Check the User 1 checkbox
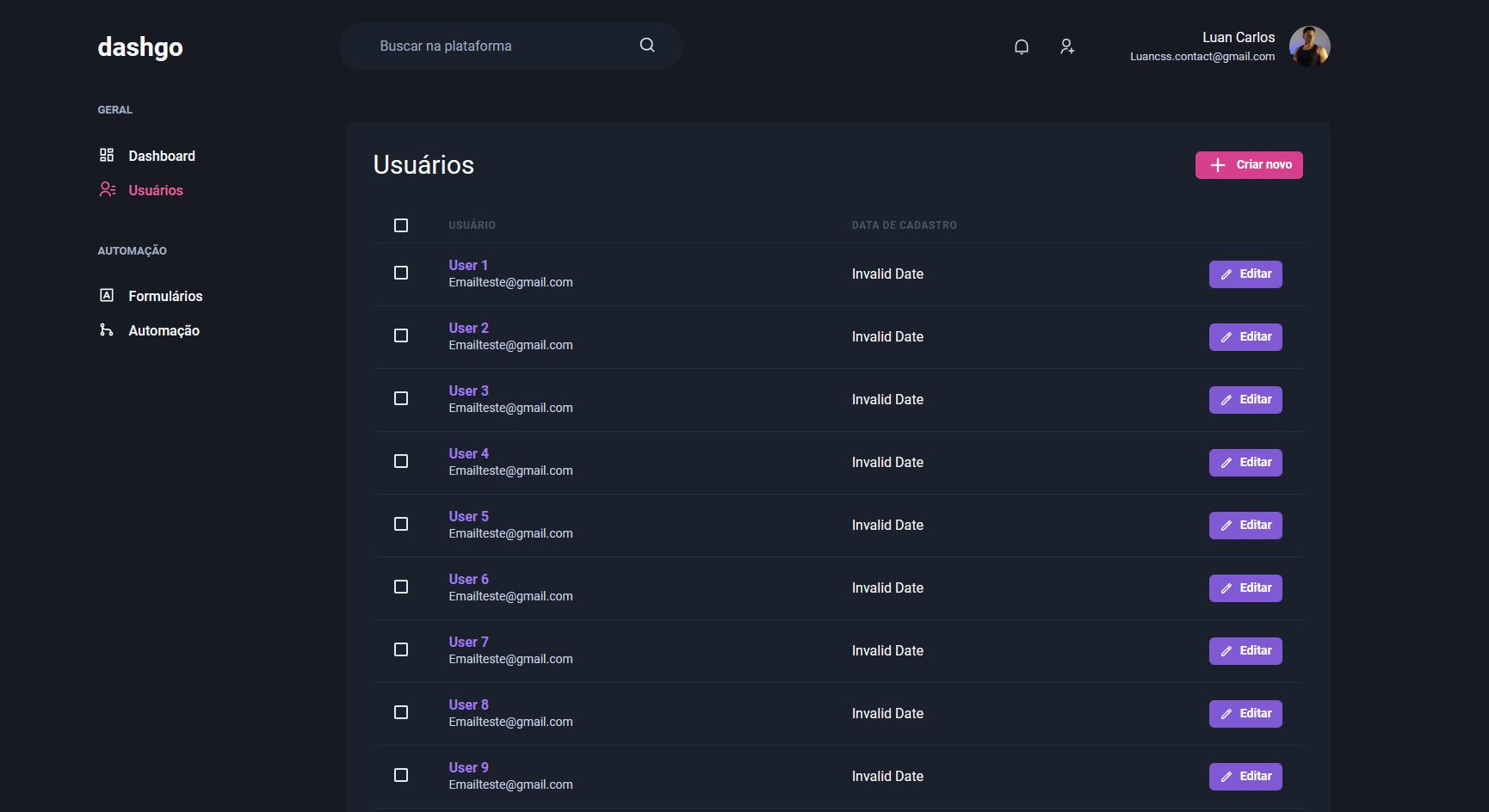Screen dimensions: 1489x812 pyautogui.click(x=401, y=273)
